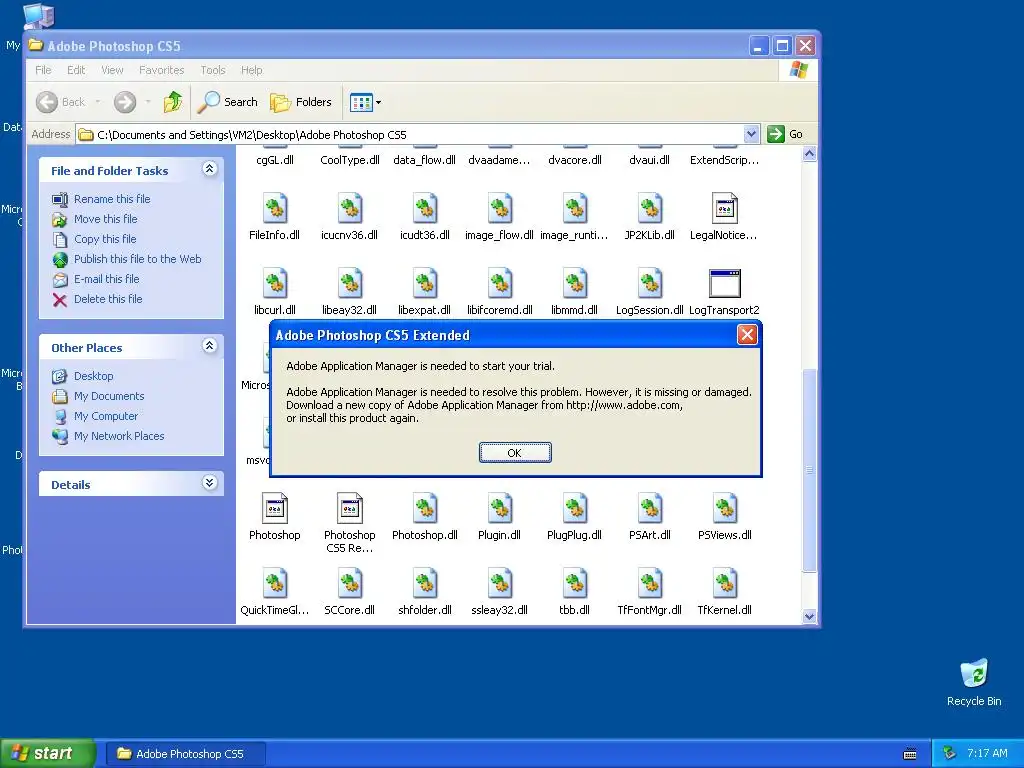
Task: Select the icudt36.dll file icon
Action: (x=424, y=208)
